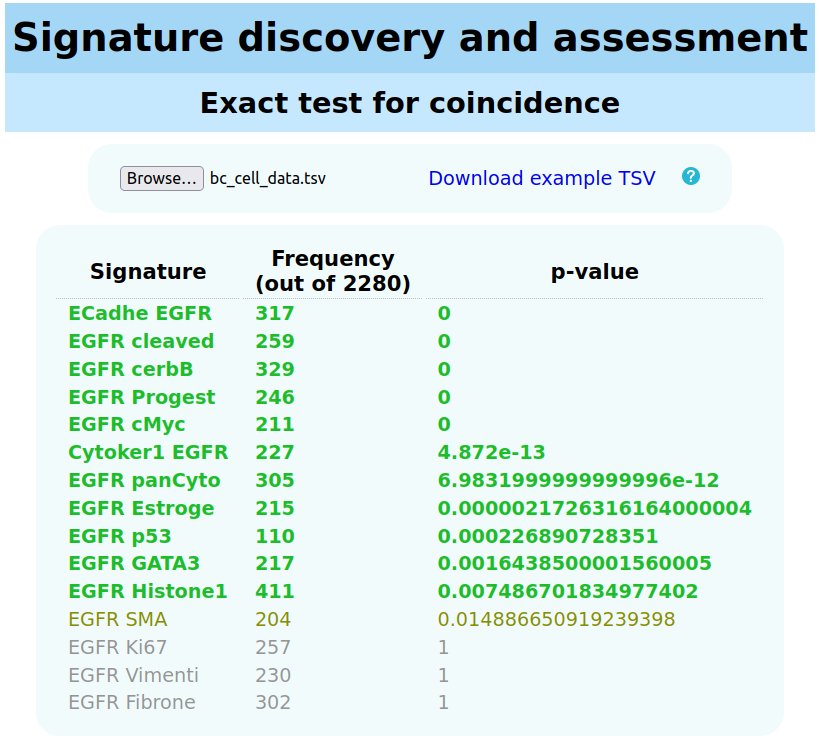
Task: Open the Download example TSV link
Action: (542, 178)
